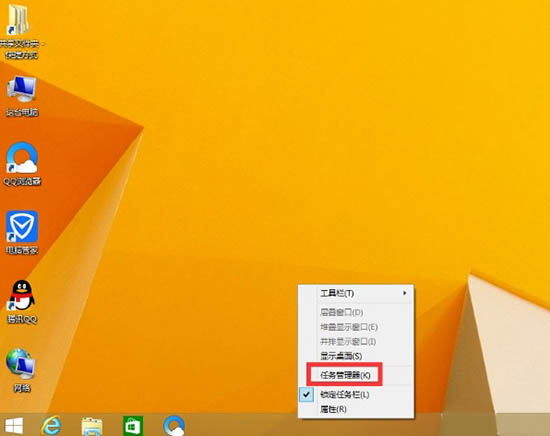Open the shared folder shortcut icon

point(19,19)
